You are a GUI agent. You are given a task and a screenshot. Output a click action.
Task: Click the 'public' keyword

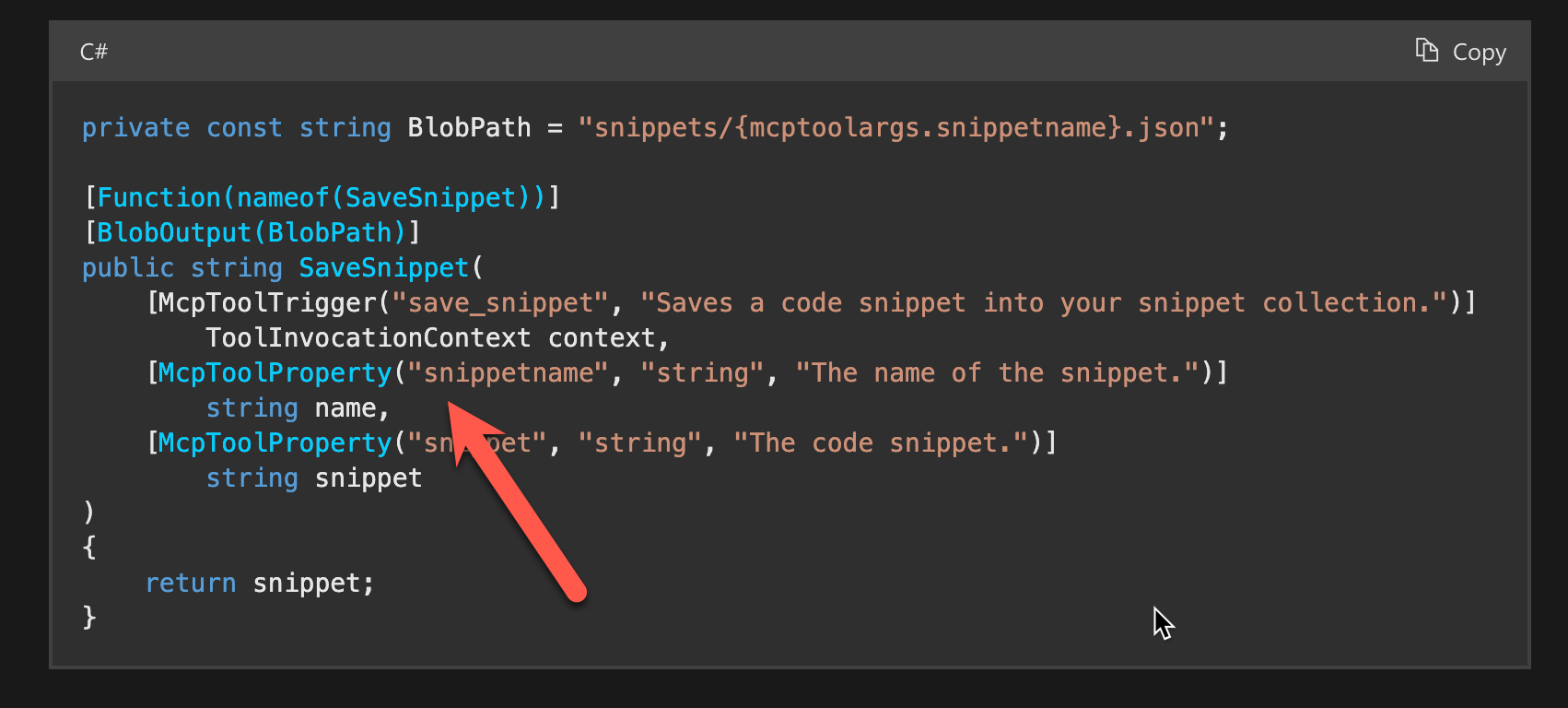[128, 267]
